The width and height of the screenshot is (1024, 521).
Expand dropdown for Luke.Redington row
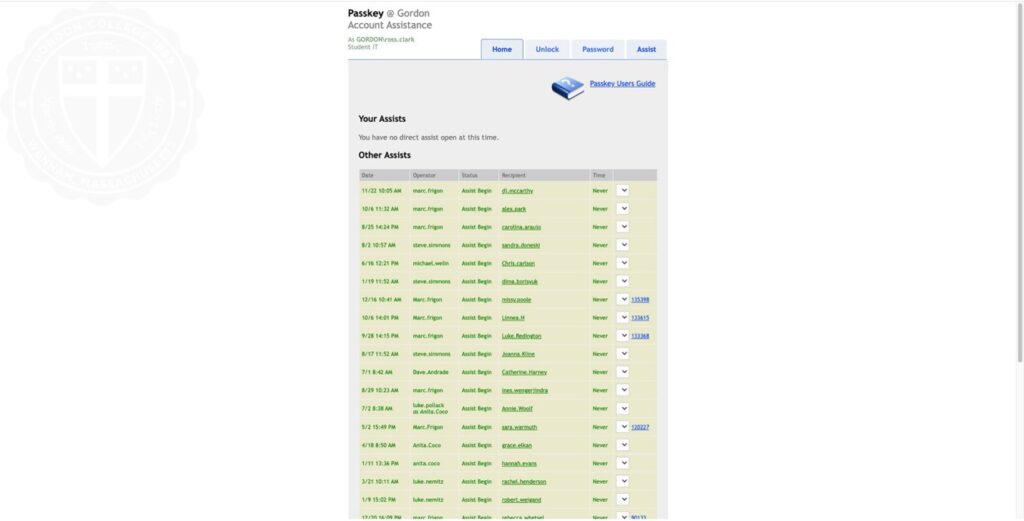pyautogui.click(x=623, y=336)
